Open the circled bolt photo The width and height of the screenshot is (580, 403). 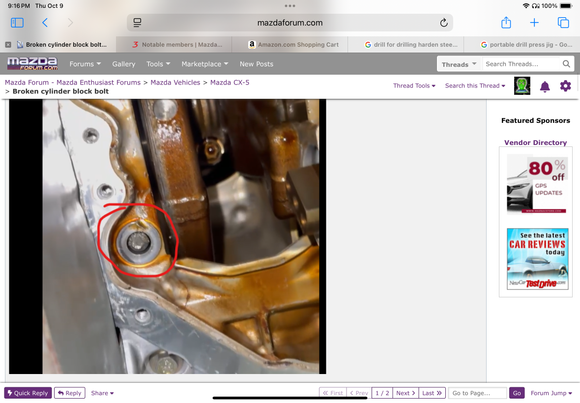(167, 236)
